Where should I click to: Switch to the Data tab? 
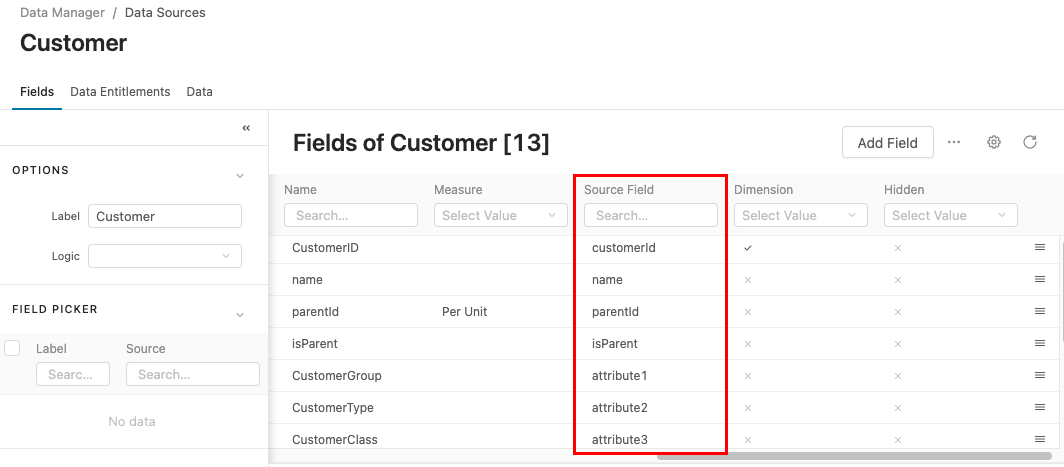pos(200,91)
